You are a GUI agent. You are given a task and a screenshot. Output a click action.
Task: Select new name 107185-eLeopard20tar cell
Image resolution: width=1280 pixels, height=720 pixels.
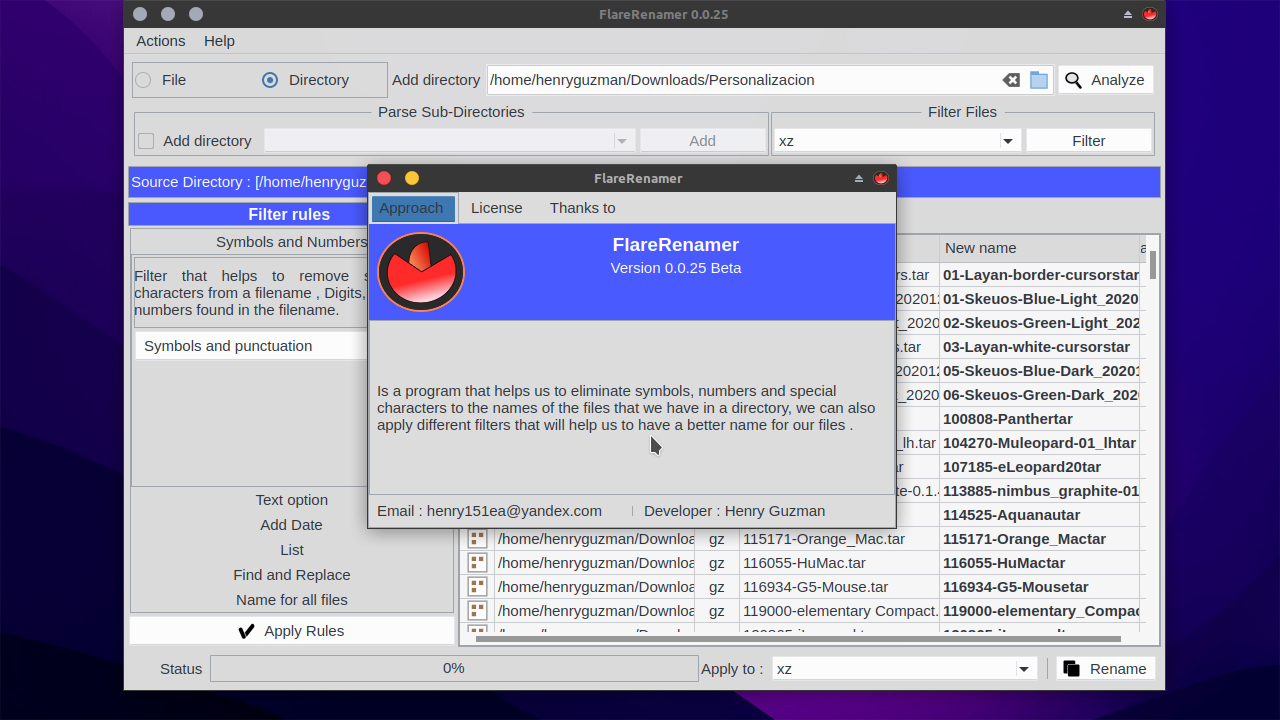[x=1040, y=467]
